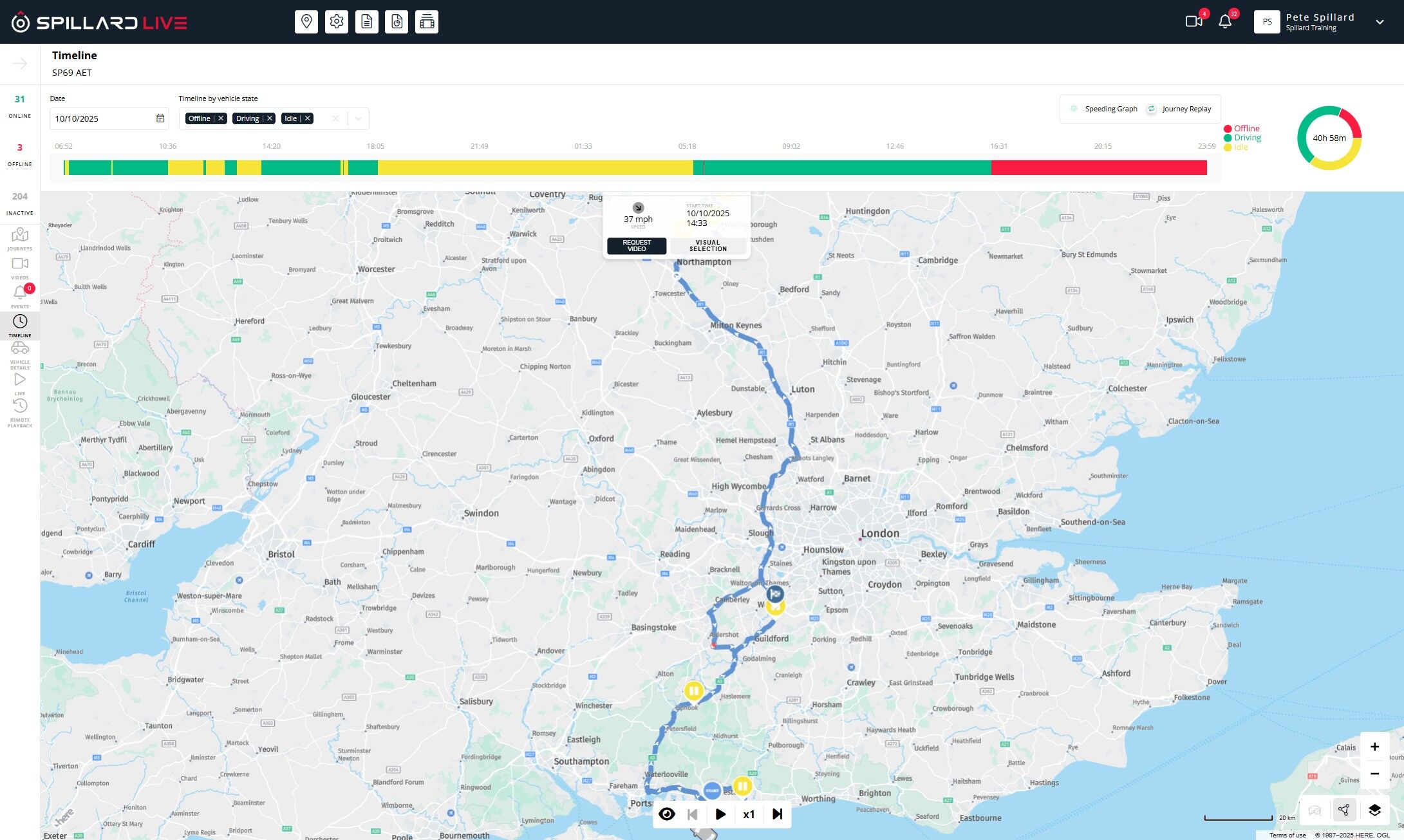Open Live view in the sidebar

[x=20, y=384]
